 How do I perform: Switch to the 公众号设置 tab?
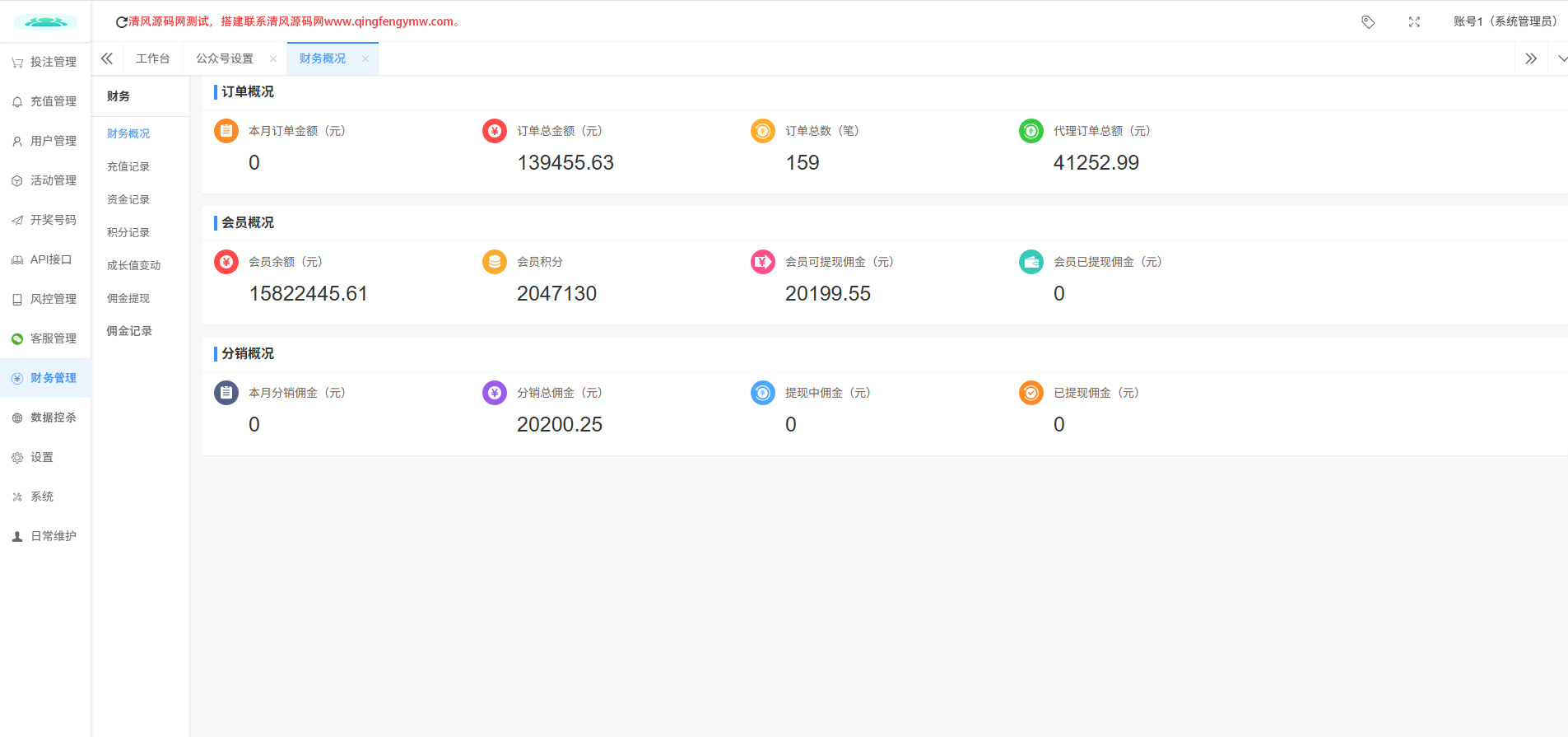tap(225, 58)
